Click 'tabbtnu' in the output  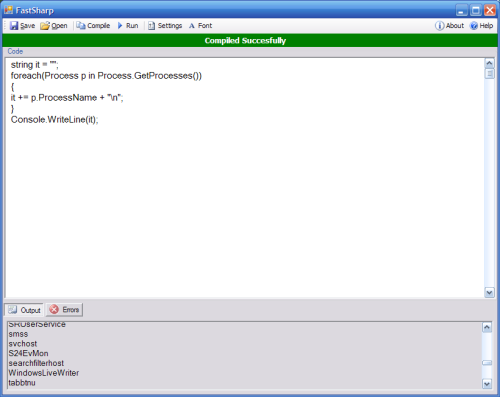22,383
